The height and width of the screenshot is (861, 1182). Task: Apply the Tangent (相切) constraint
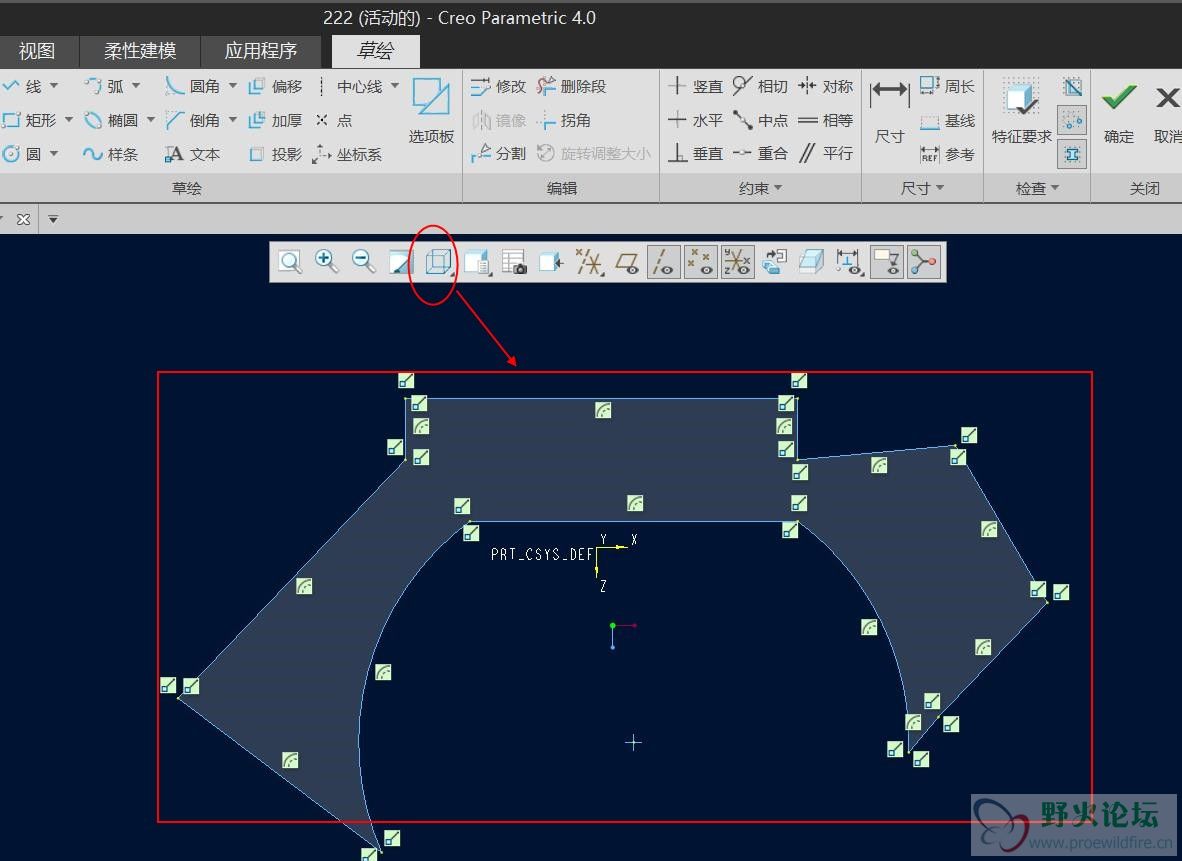coord(761,86)
